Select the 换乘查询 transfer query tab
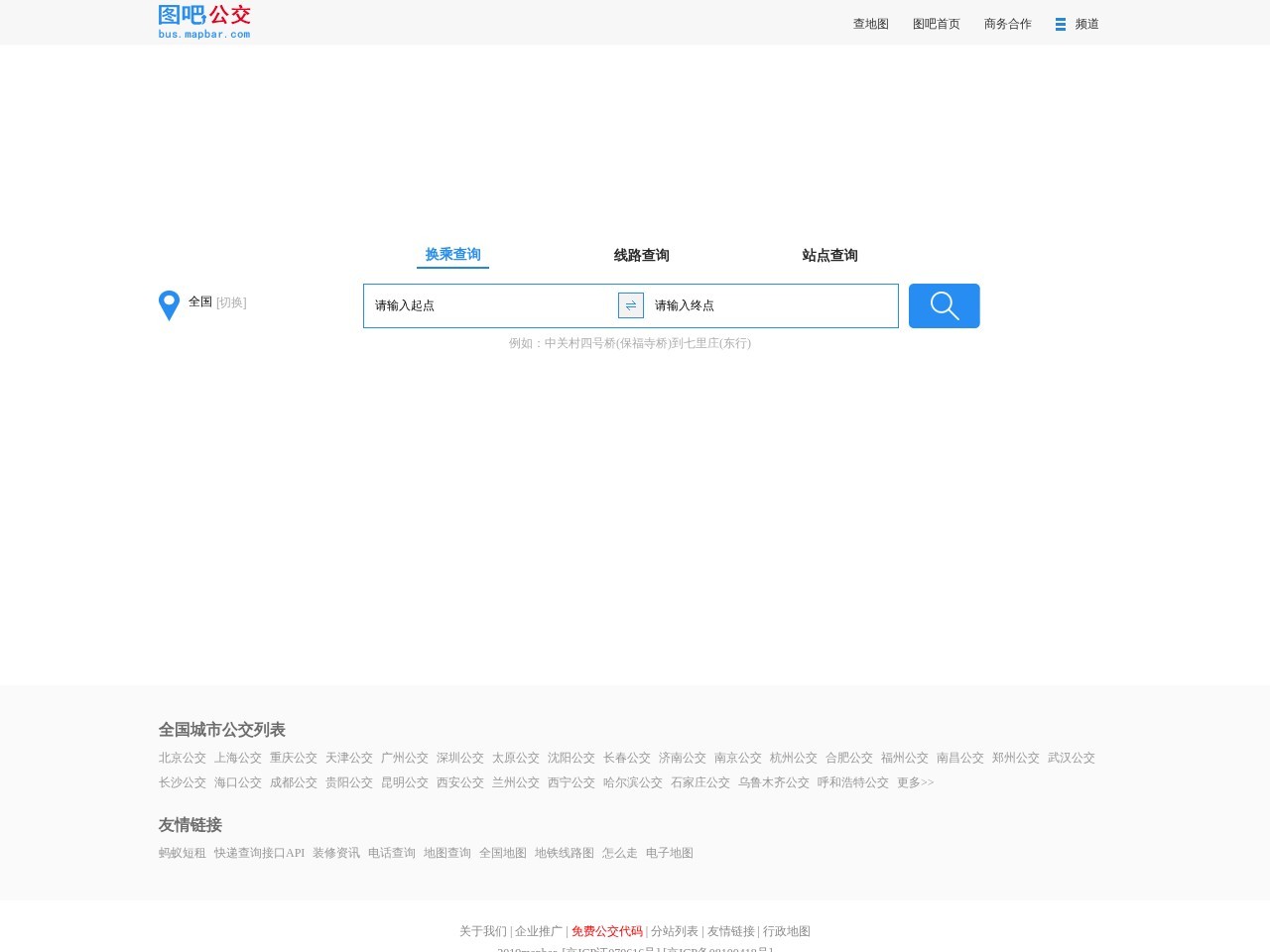 point(451,254)
